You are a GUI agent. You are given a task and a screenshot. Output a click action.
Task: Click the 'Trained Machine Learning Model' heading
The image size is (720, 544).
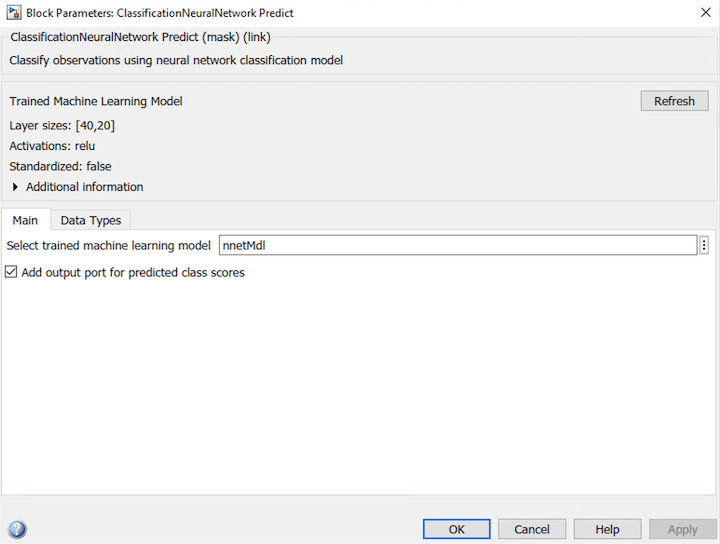click(96, 101)
